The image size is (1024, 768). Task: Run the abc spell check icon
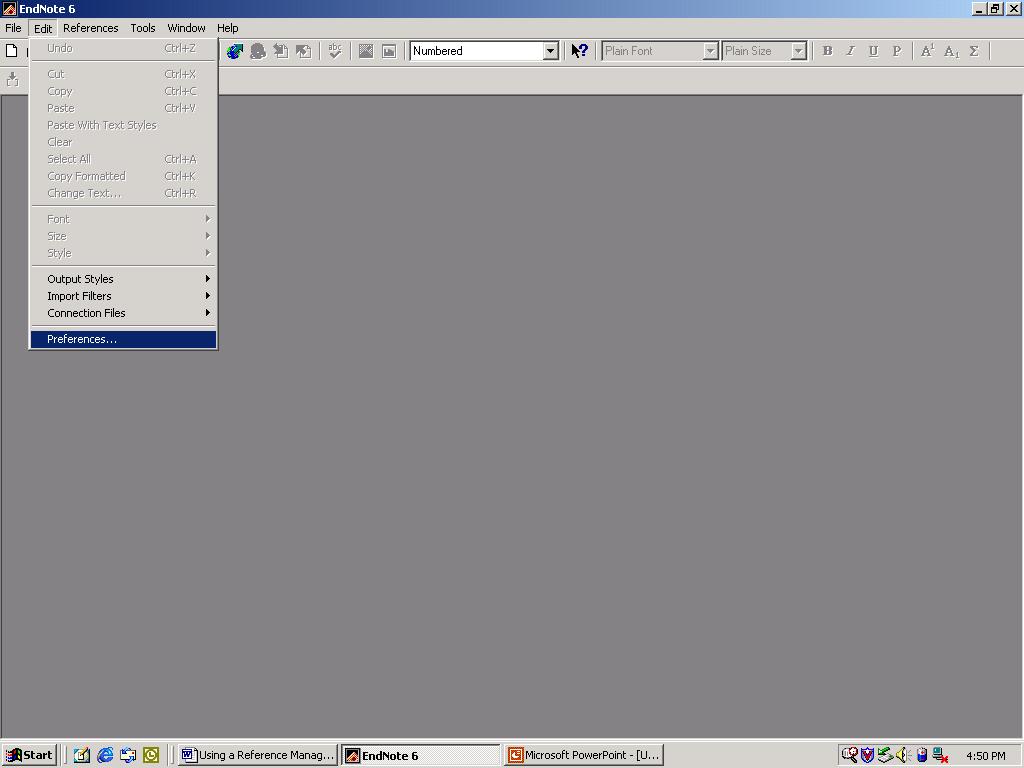335,51
